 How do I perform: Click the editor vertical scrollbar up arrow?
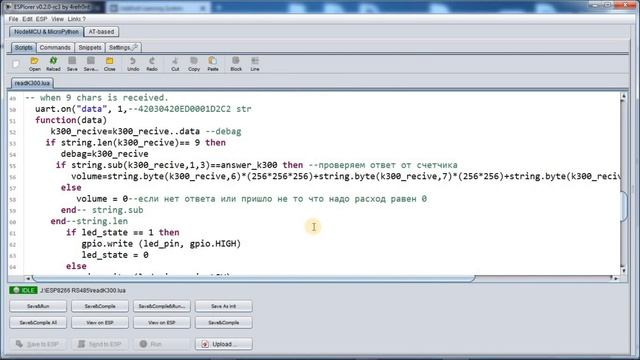(623, 97)
